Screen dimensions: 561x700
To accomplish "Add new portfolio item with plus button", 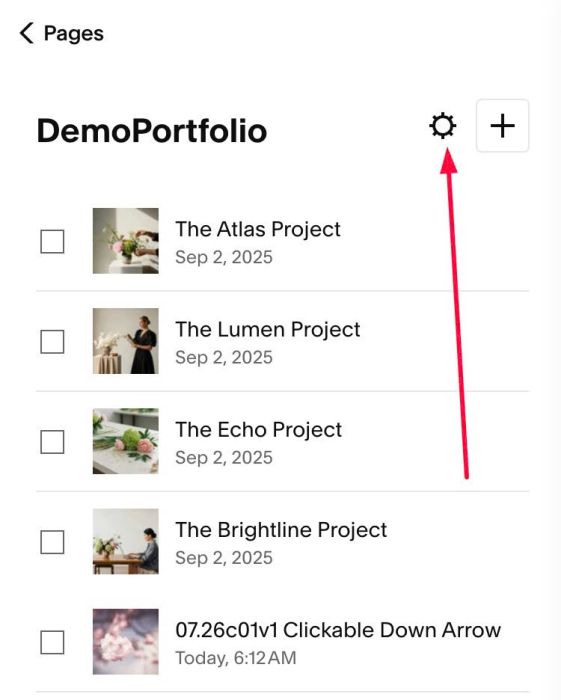I will 503,126.
